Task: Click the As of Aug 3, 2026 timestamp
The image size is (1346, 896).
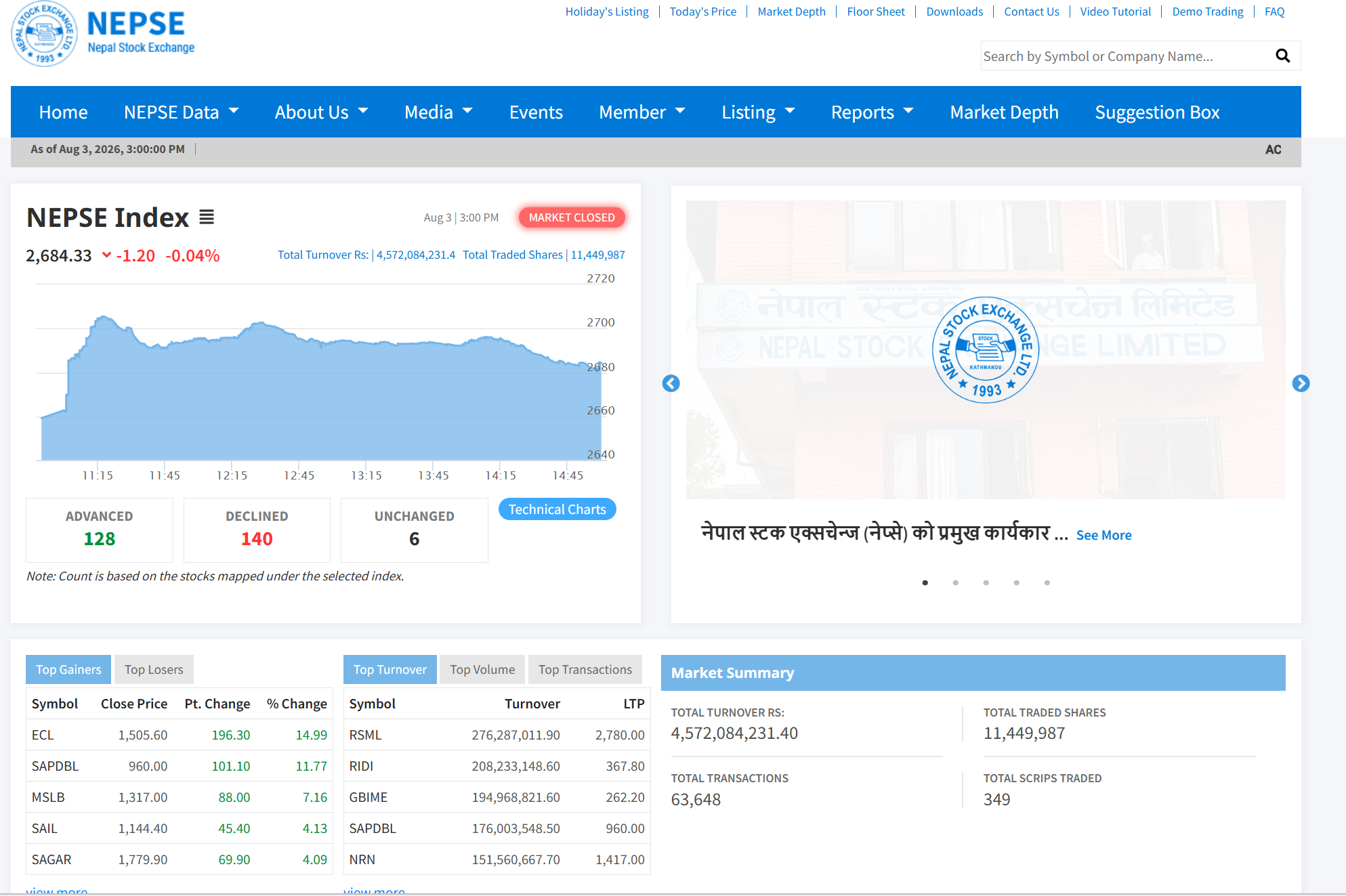Action: click(x=107, y=149)
